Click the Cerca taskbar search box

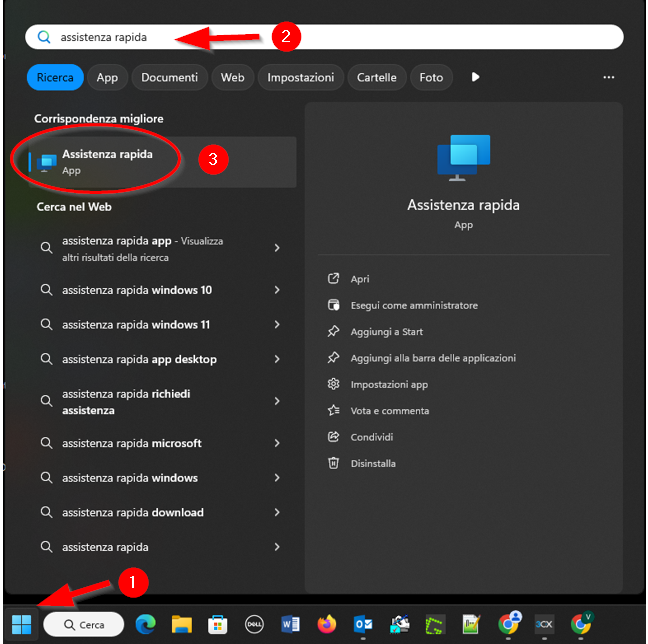(x=83, y=624)
